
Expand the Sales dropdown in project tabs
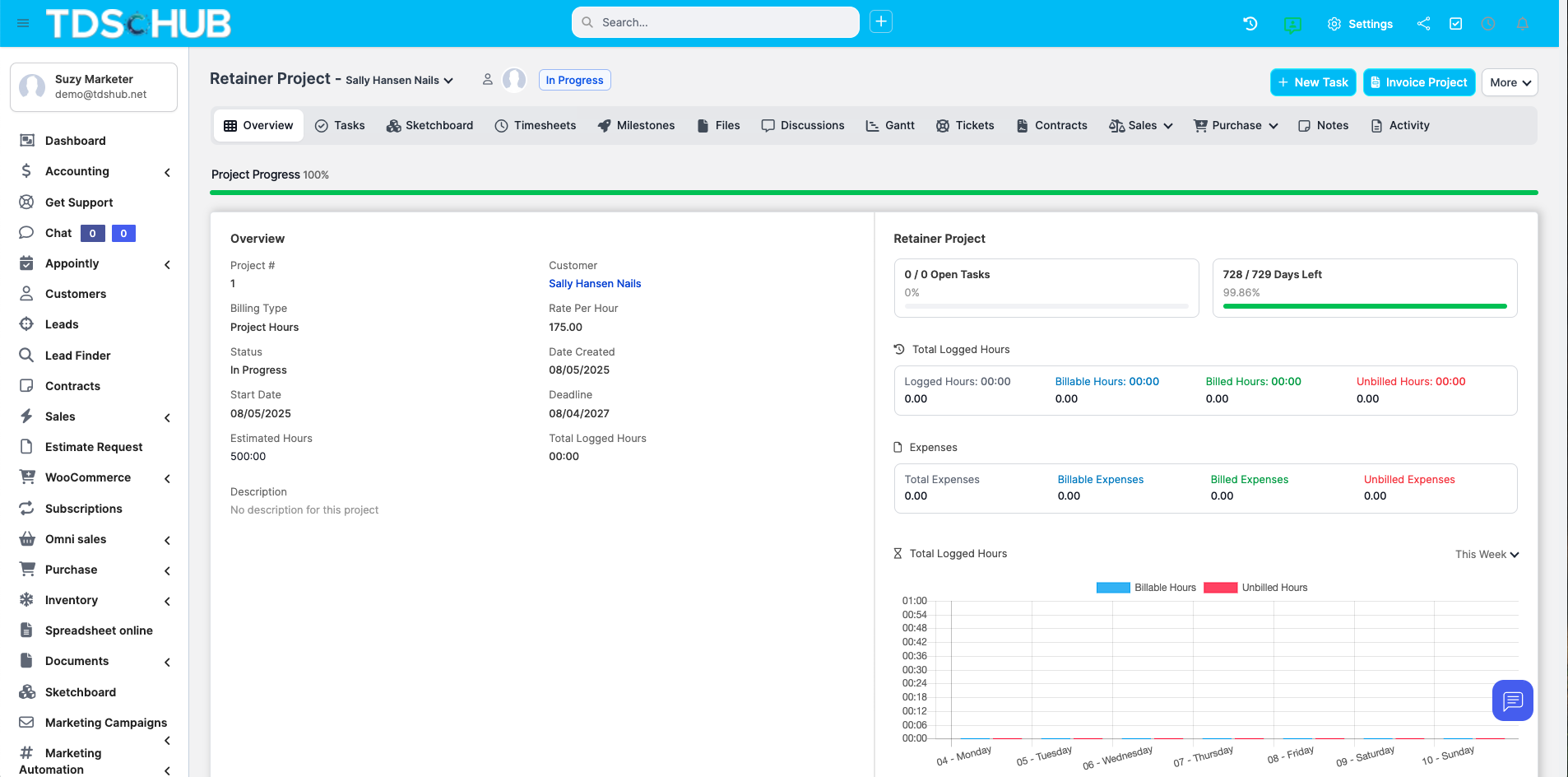[x=1140, y=126]
